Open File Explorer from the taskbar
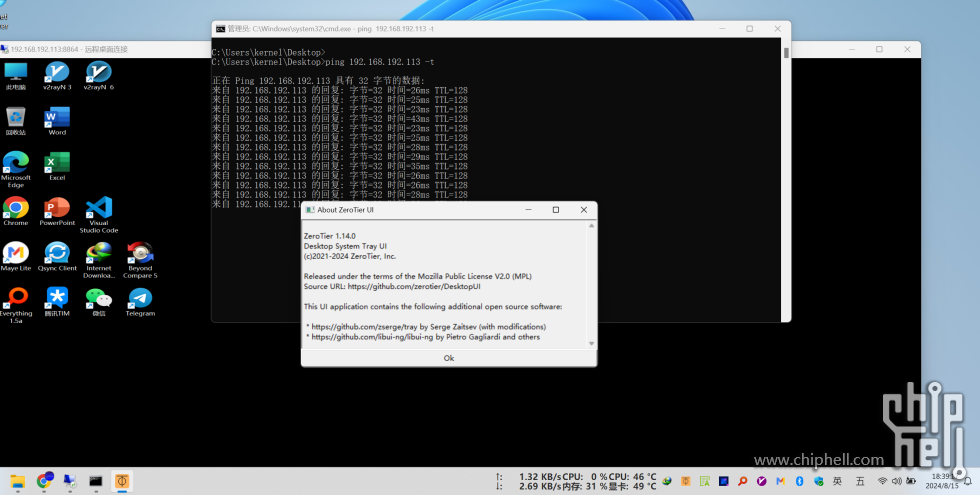 tap(18, 481)
